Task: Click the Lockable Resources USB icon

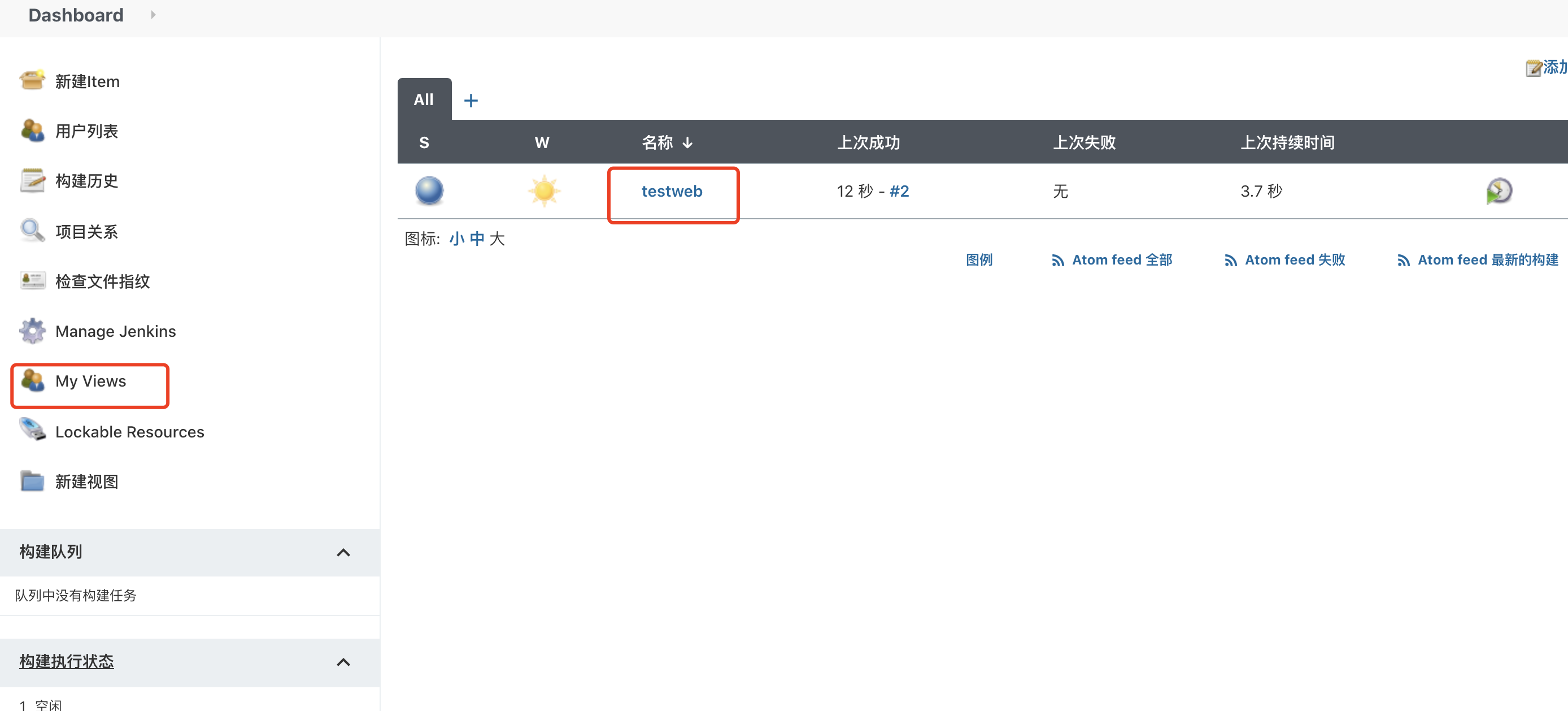Action: [32, 430]
